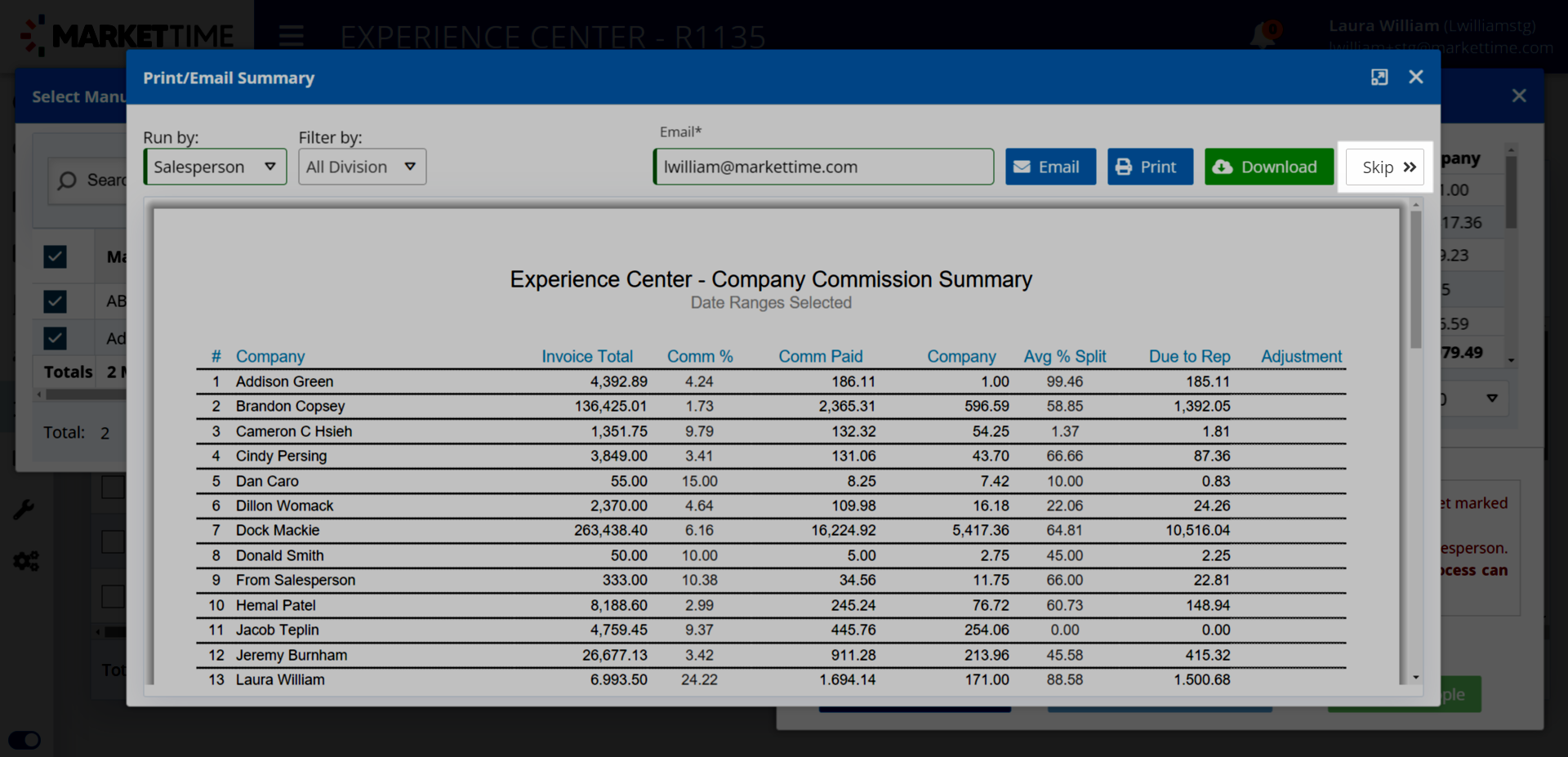Click the search magnifier icon
Viewport: 1568px width, 757px height.
coord(67,180)
